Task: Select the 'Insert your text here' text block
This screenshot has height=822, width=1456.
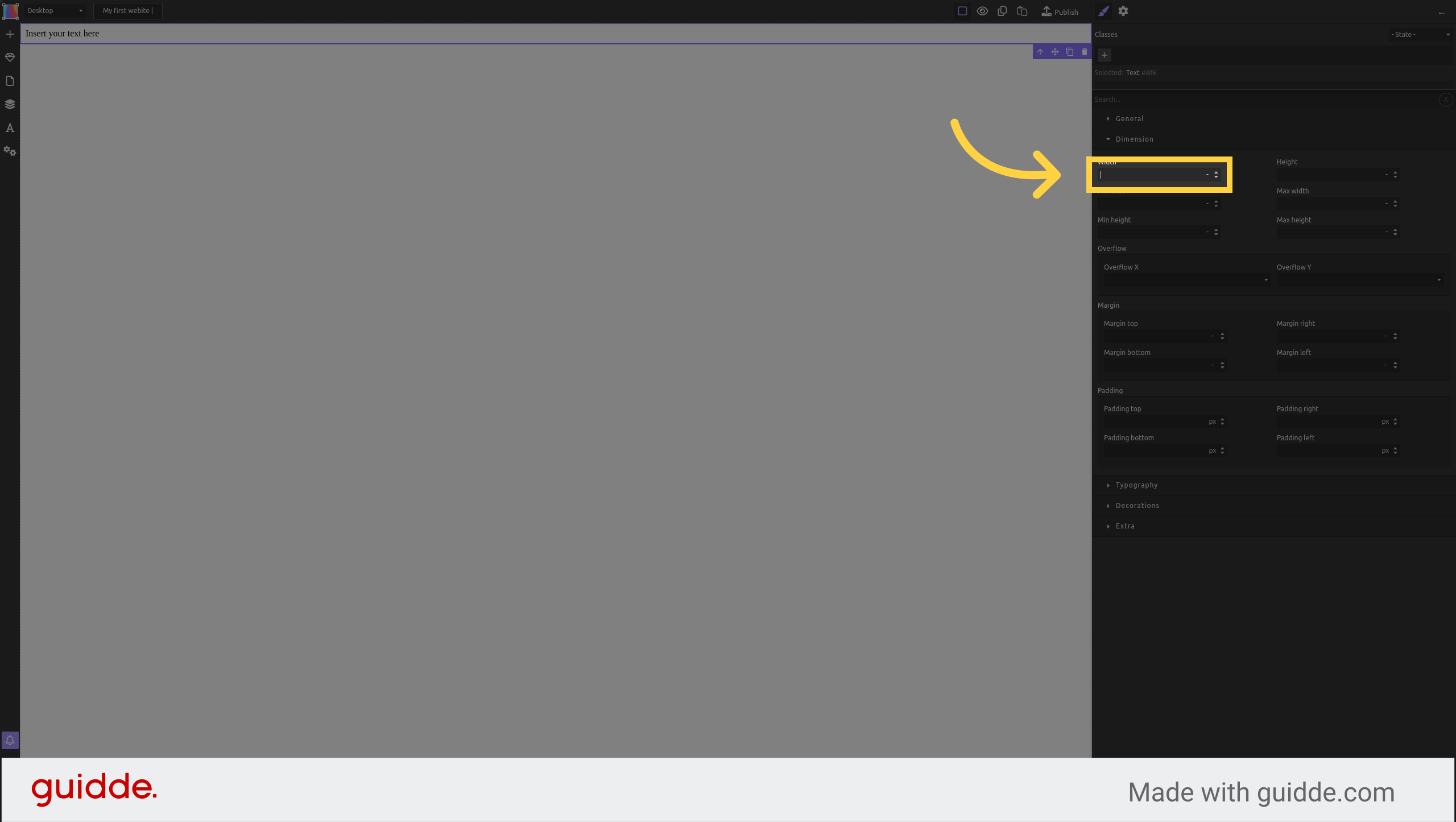Action: tap(555, 34)
